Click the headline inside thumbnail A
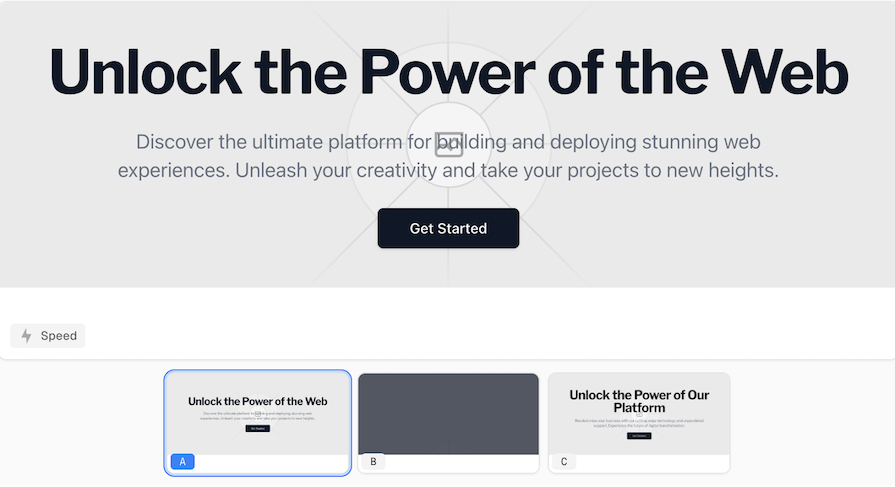The image size is (895, 487). click(x=257, y=401)
